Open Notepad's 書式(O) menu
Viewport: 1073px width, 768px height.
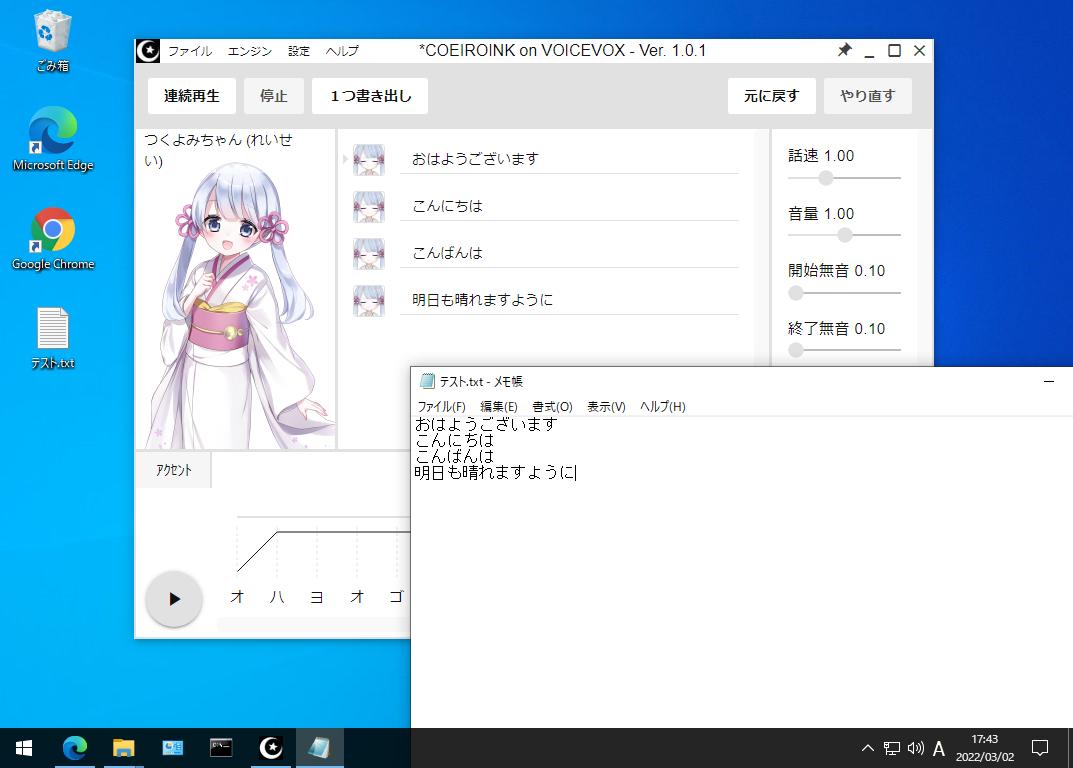(552, 407)
